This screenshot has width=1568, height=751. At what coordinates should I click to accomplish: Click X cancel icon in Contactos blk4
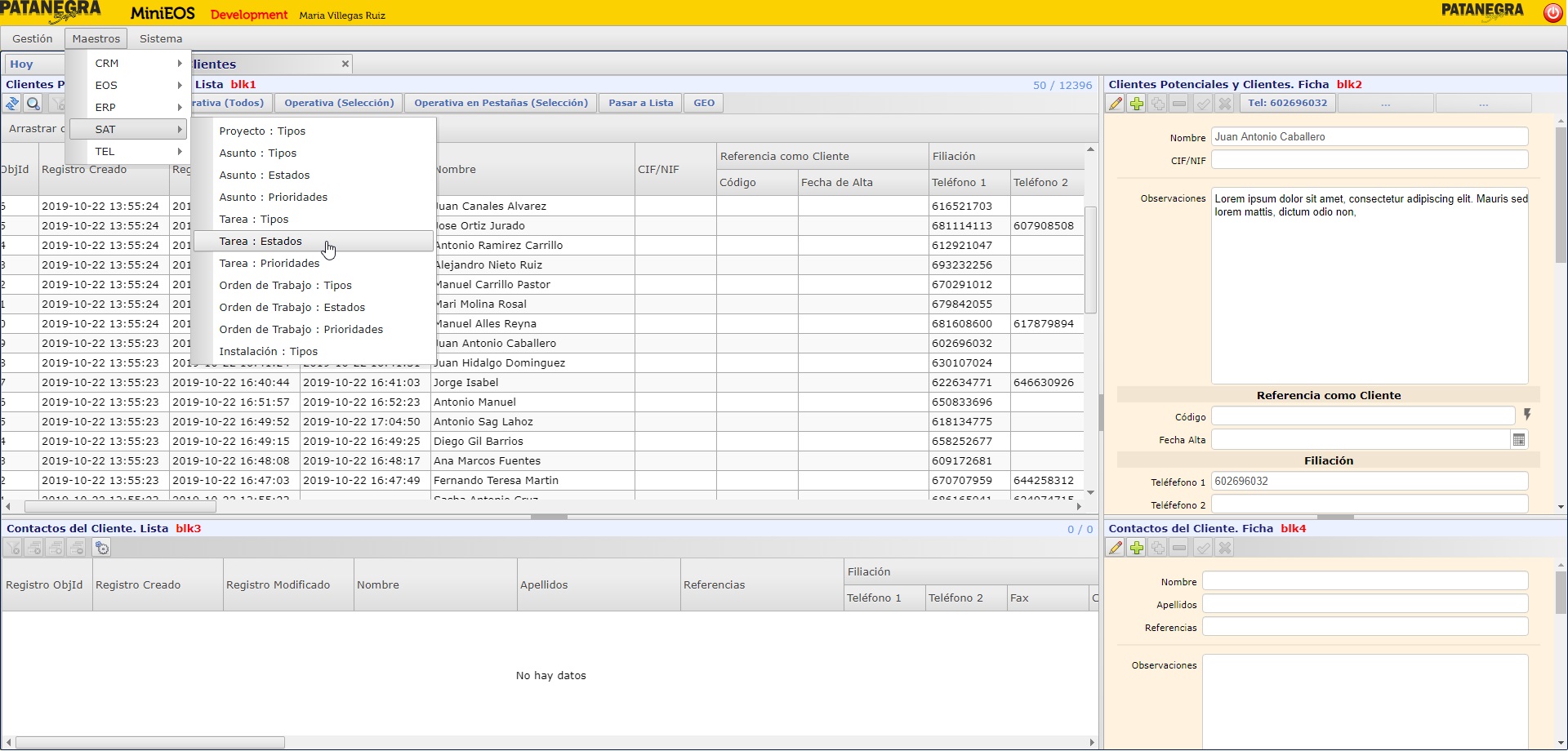click(1224, 548)
